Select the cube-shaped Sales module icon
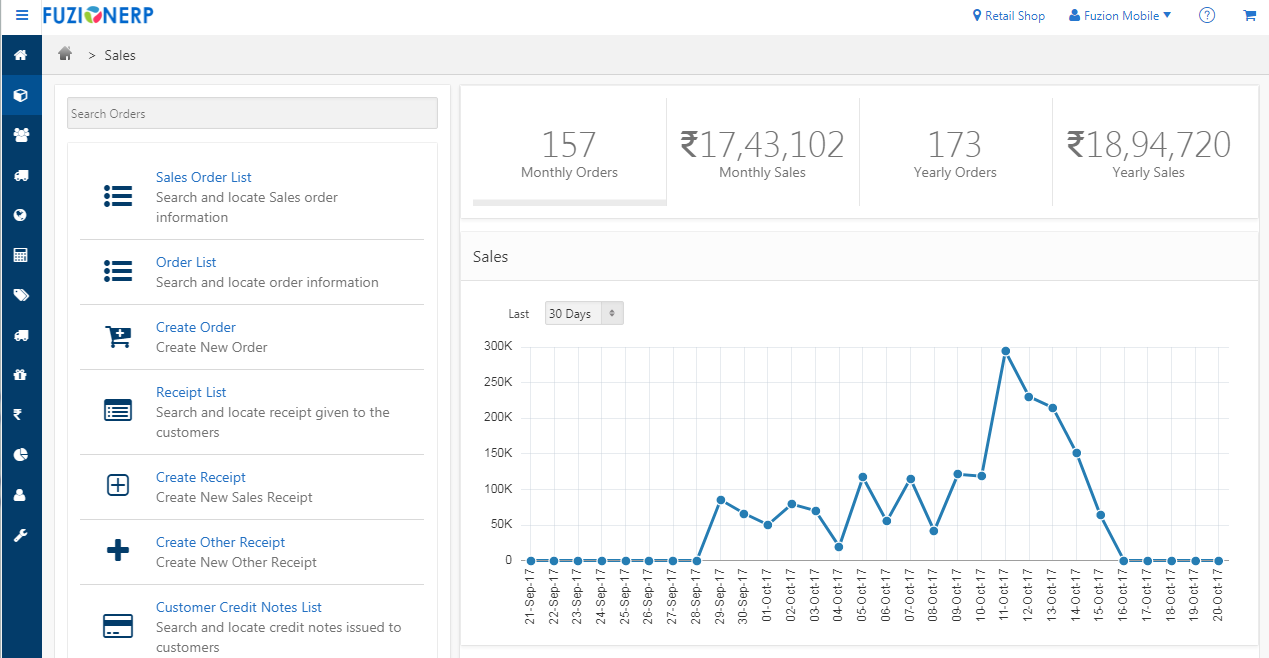 [21, 95]
